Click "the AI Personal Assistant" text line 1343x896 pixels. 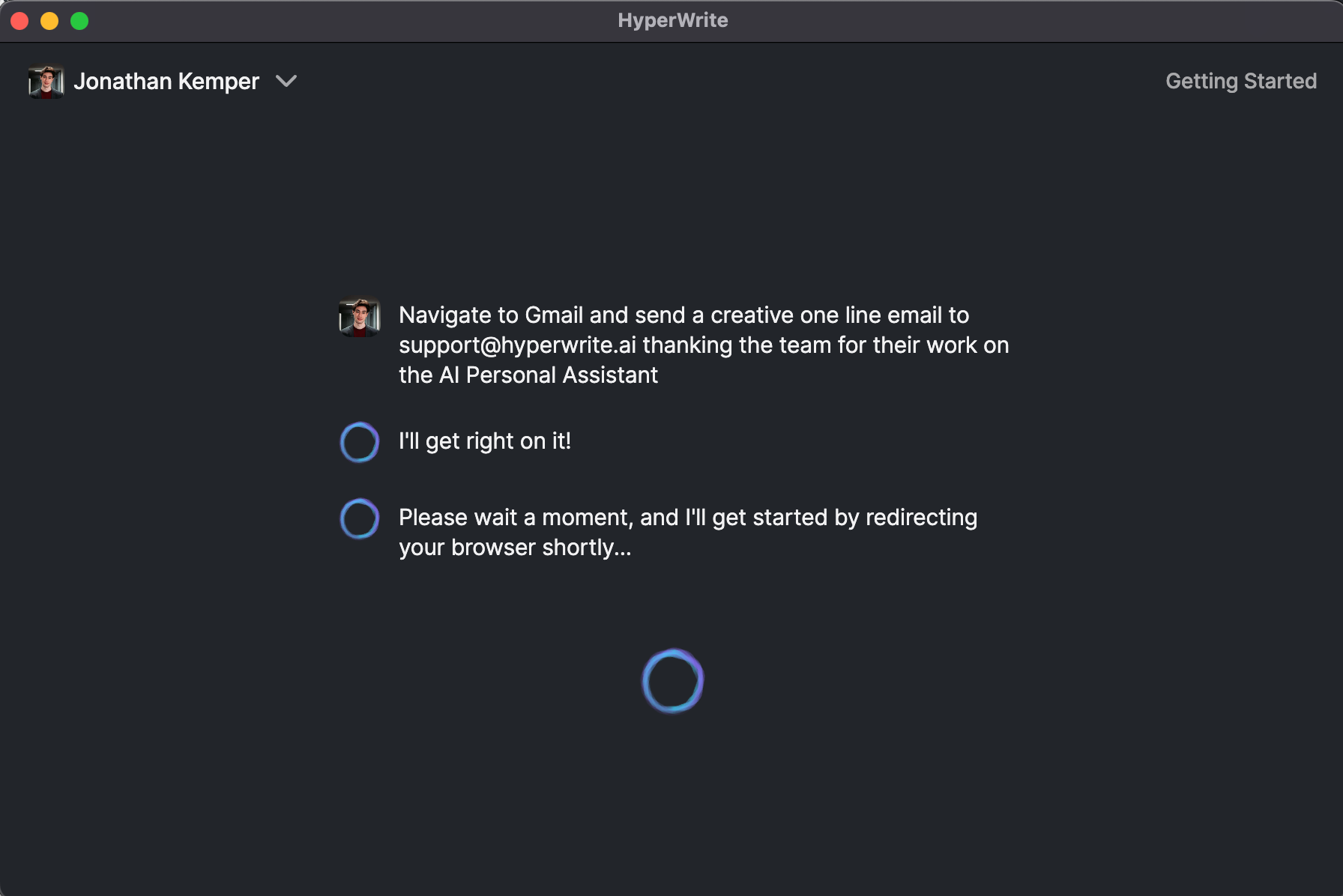[x=528, y=375]
